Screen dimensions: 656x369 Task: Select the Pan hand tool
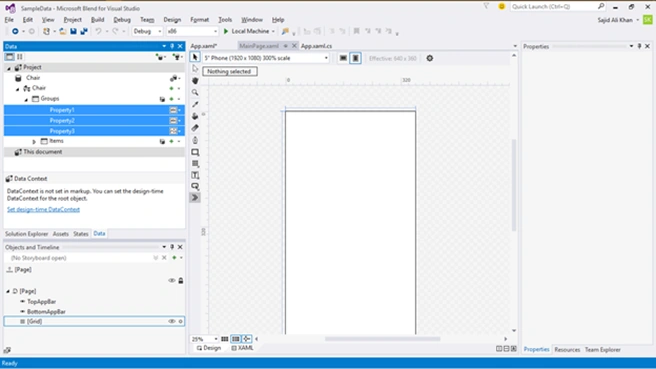[195, 80]
